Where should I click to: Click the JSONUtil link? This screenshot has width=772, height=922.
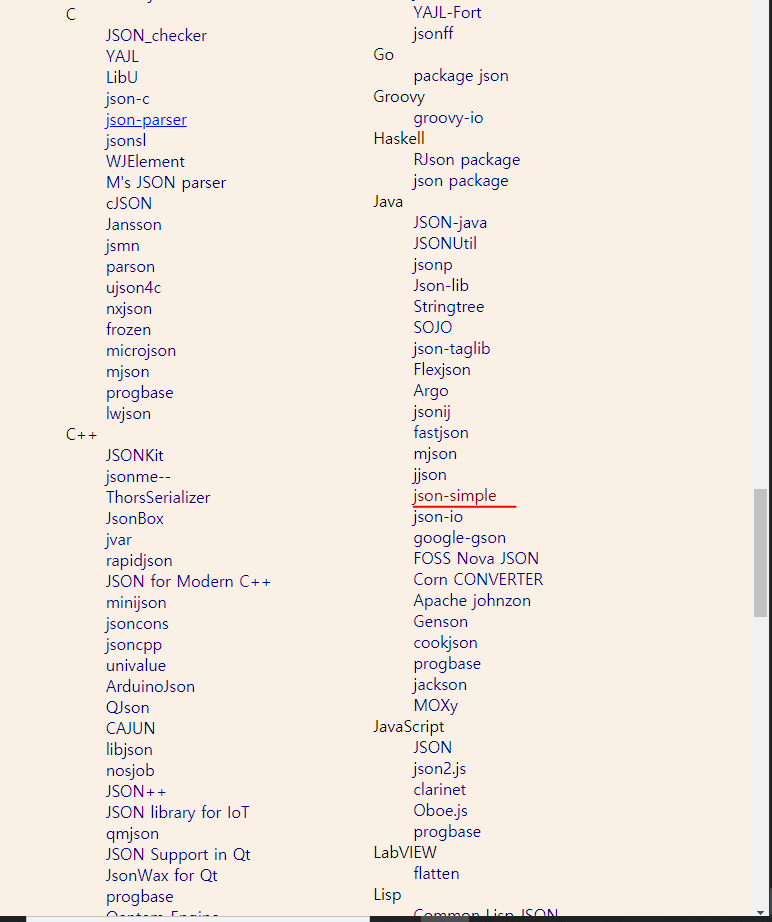445,243
